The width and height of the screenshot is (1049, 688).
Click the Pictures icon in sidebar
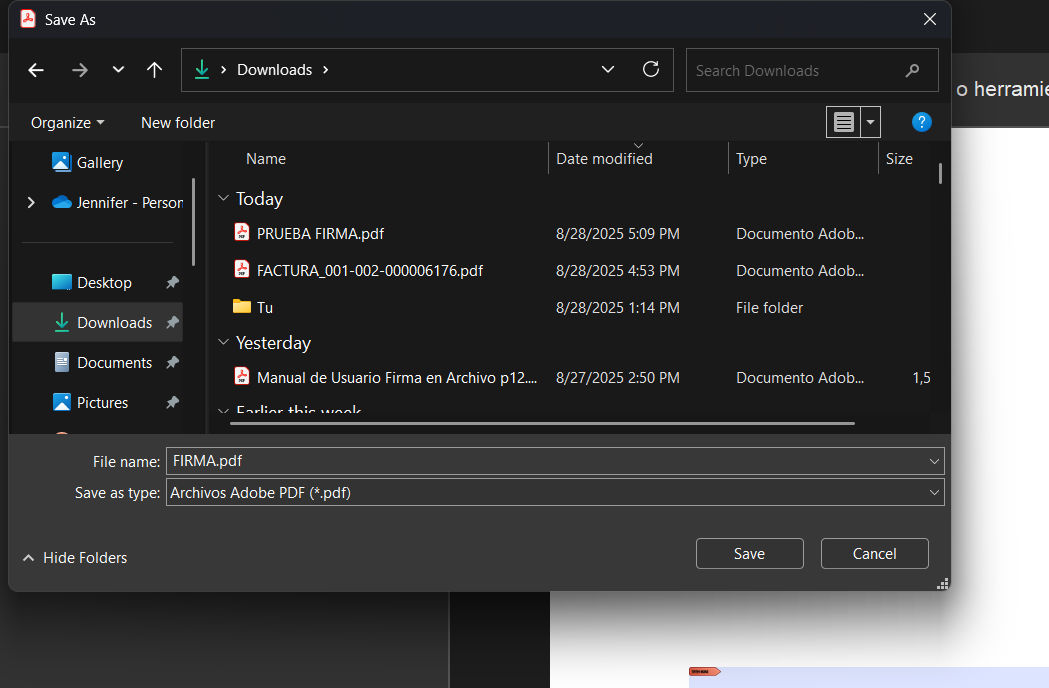click(62, 402)
